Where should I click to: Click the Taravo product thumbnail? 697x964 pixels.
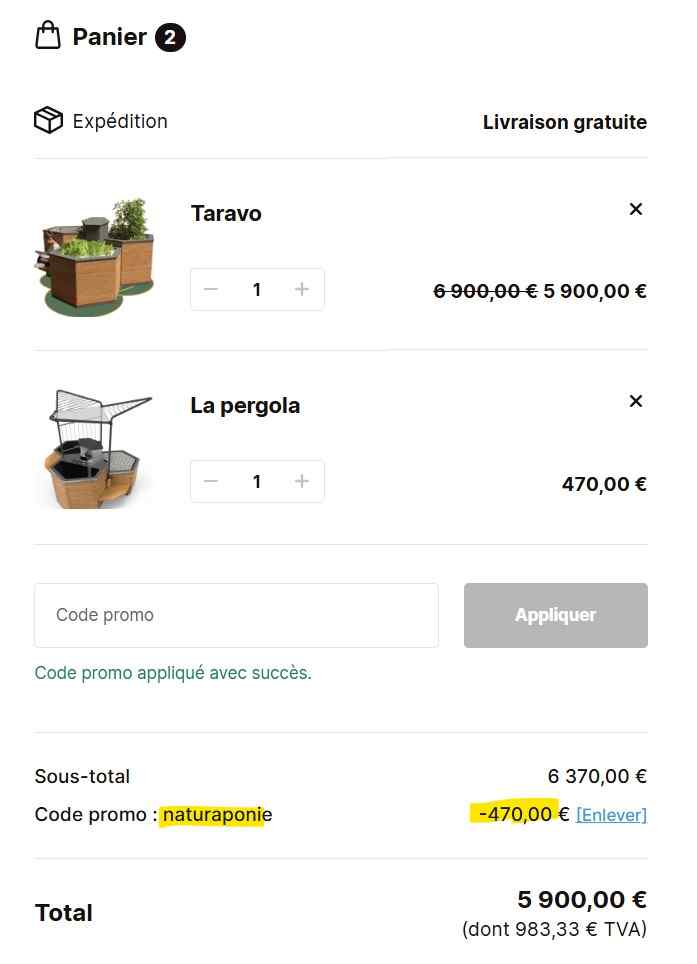pos(96,255)
